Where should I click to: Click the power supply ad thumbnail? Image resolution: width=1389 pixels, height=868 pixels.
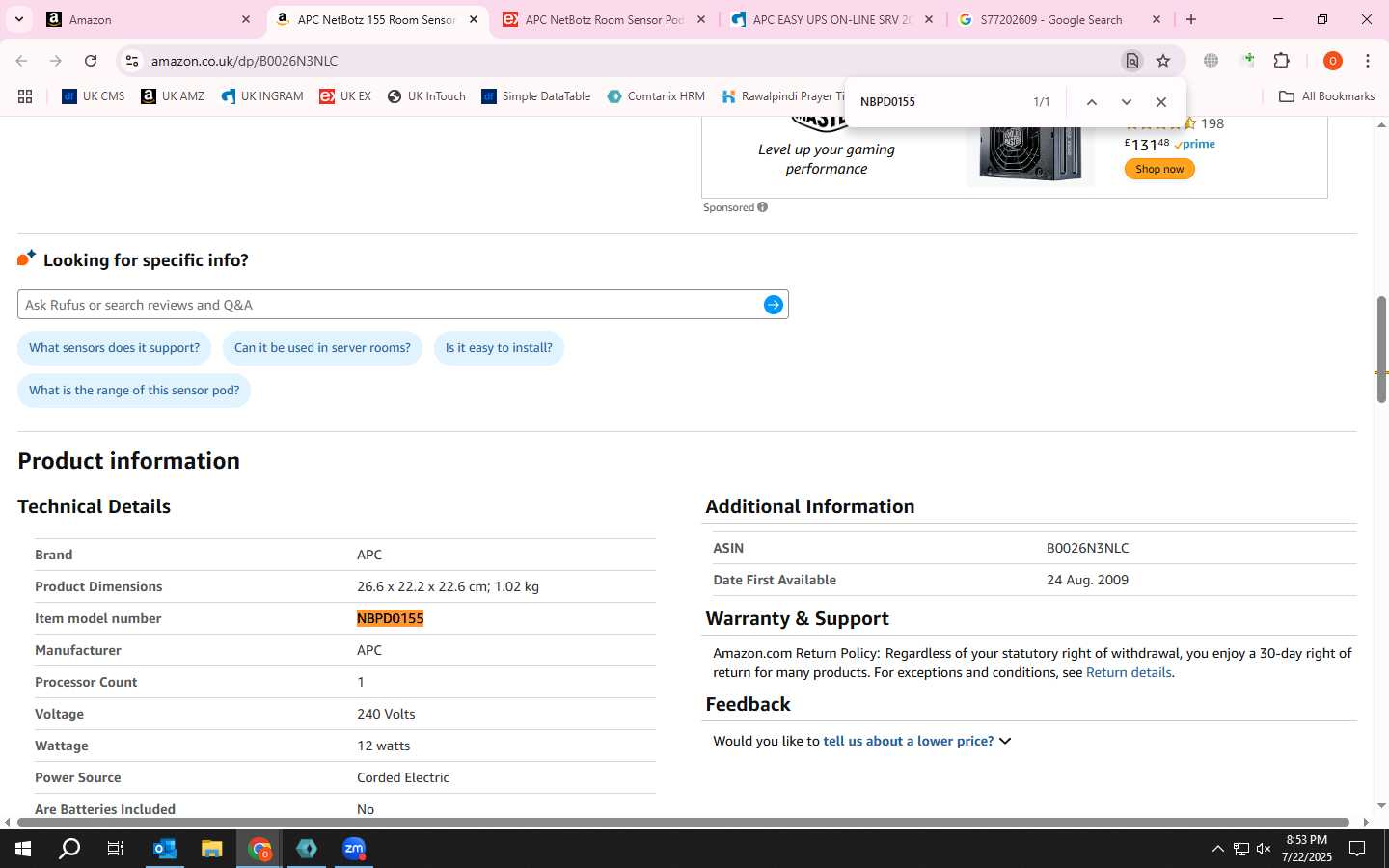pos(1030,152)
